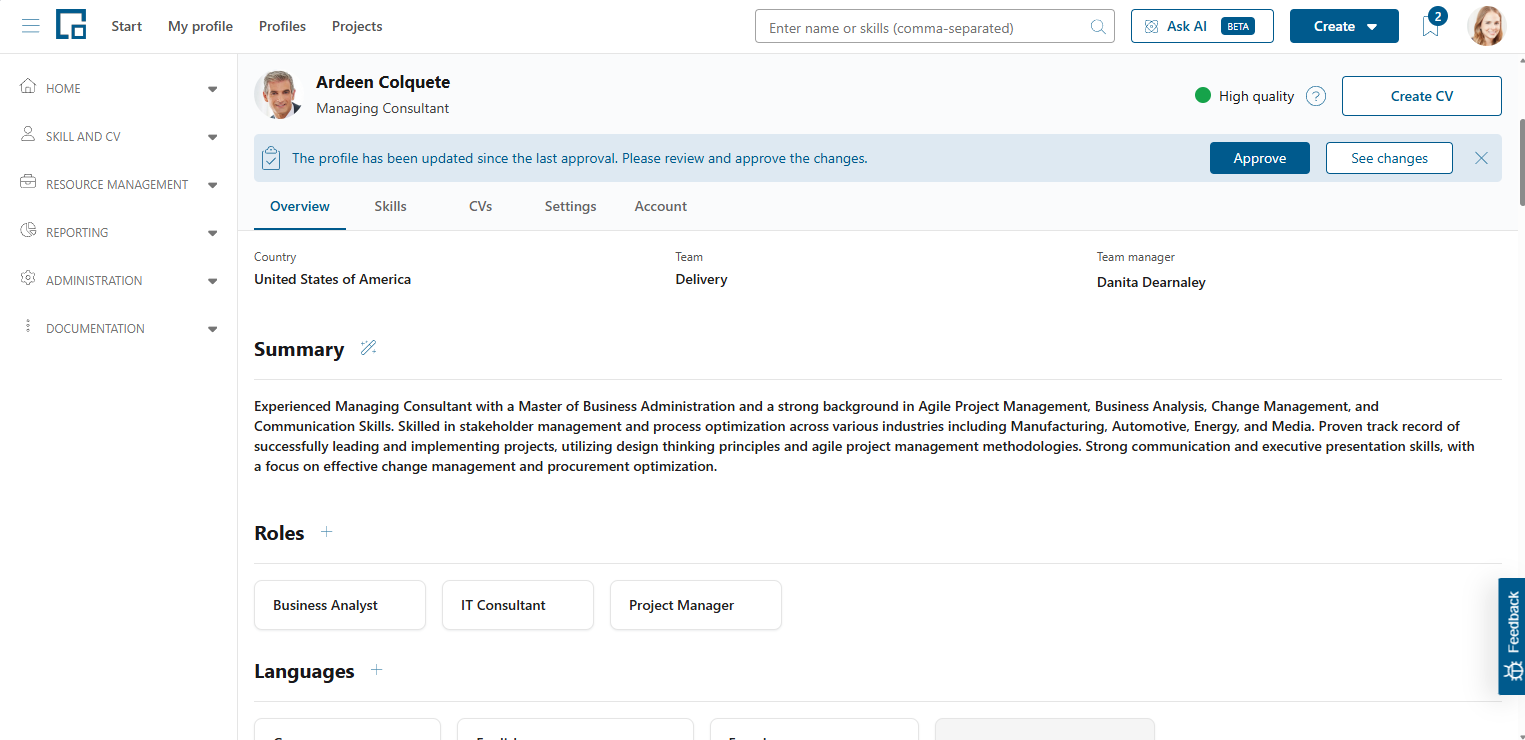Screen dimensions: 1525x740
Task: Switch to the CVs tab
Action: click(x=480, y=206)
